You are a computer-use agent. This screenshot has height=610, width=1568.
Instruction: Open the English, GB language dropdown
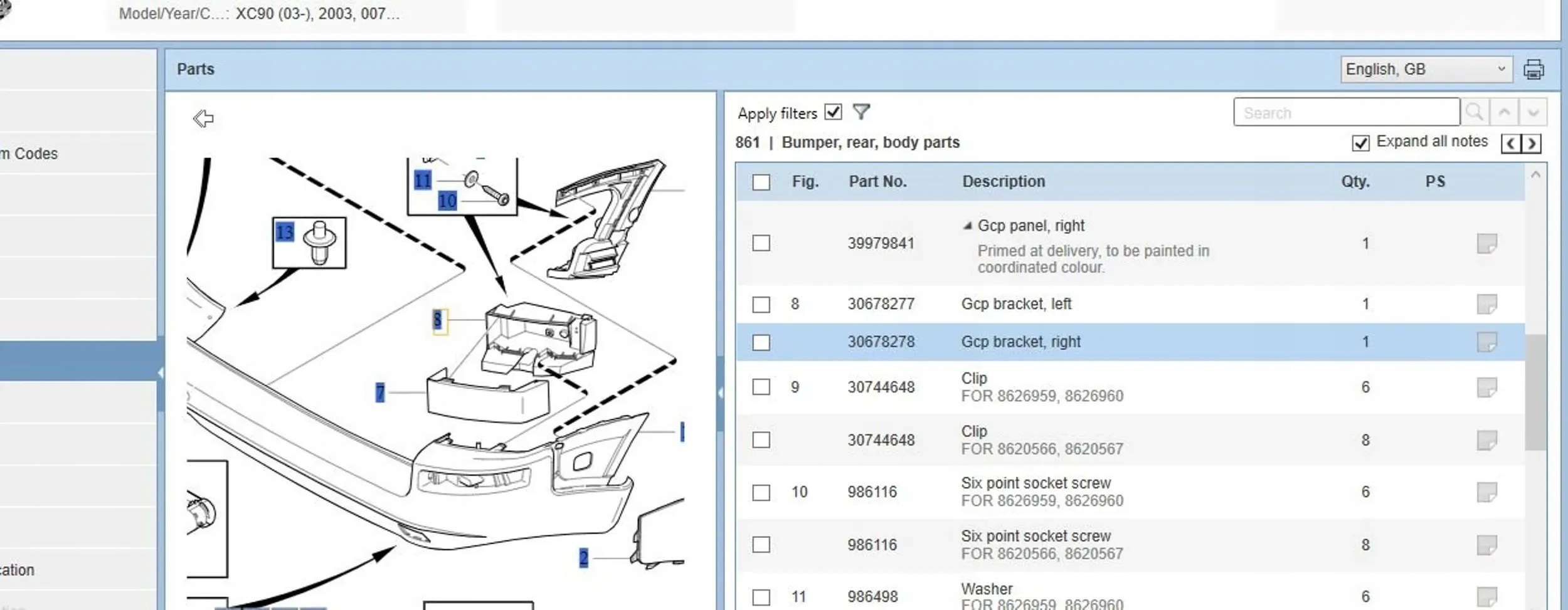click(1426, 69)
